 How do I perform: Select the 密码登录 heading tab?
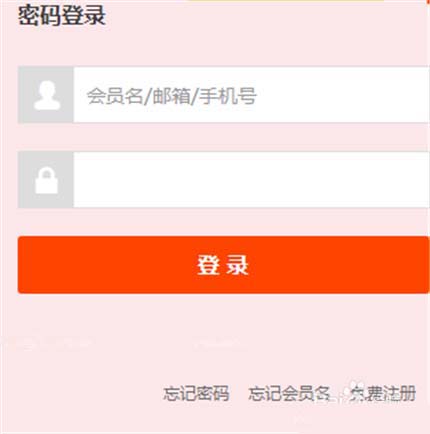[x=62, y=15]
